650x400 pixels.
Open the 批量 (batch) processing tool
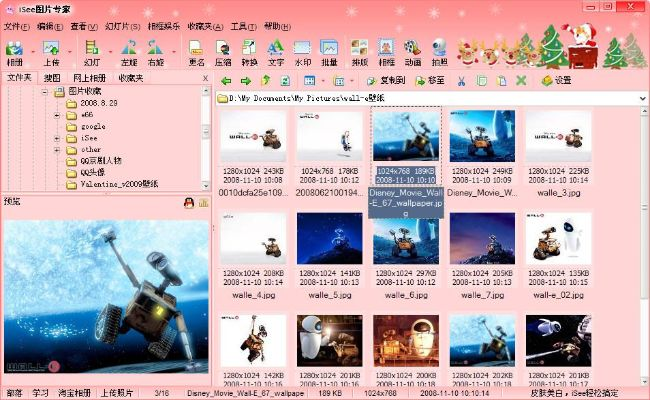pos(328,52)
